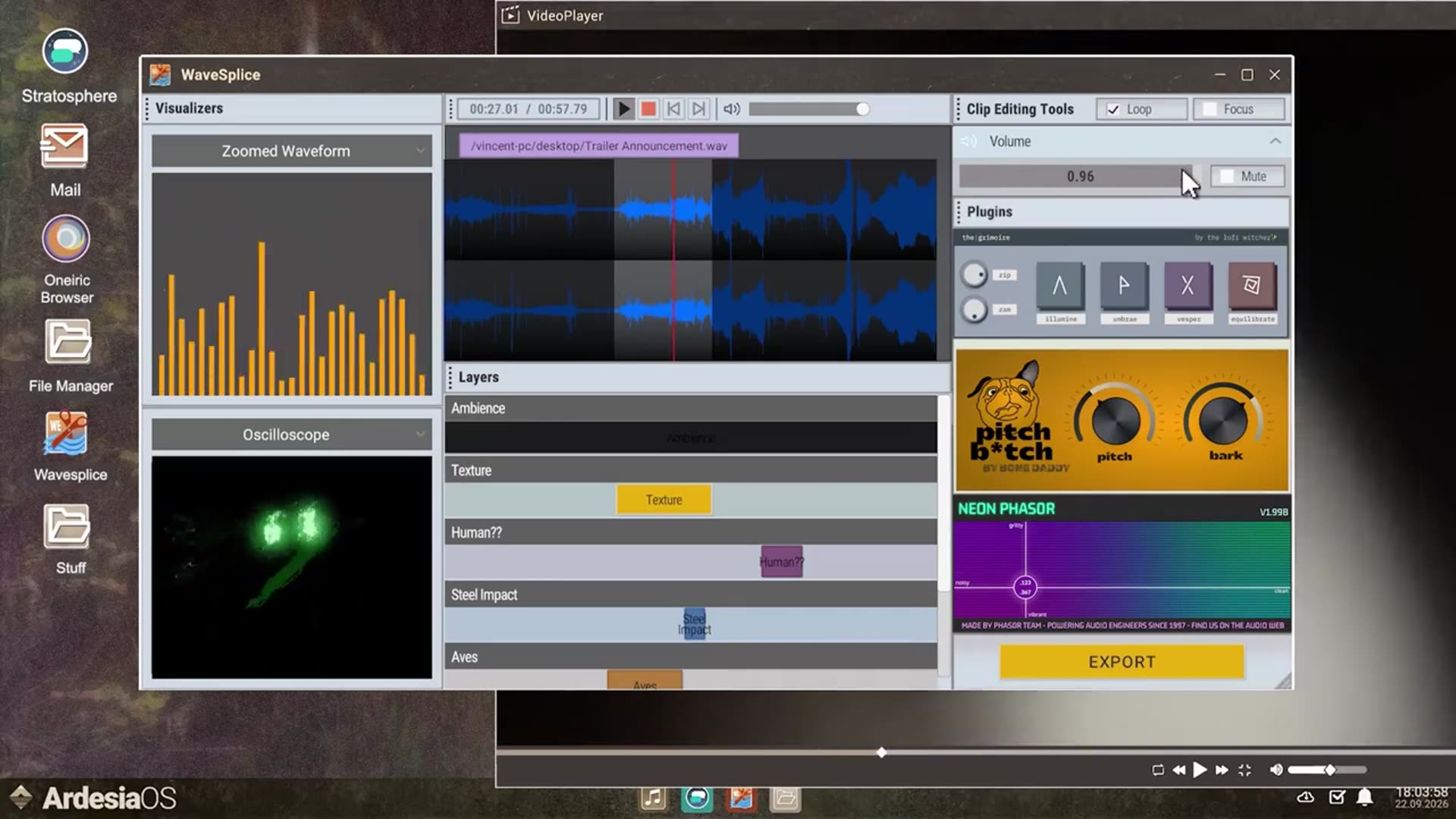
Task: Select the Human?? layer header
Action: (691, 532)
